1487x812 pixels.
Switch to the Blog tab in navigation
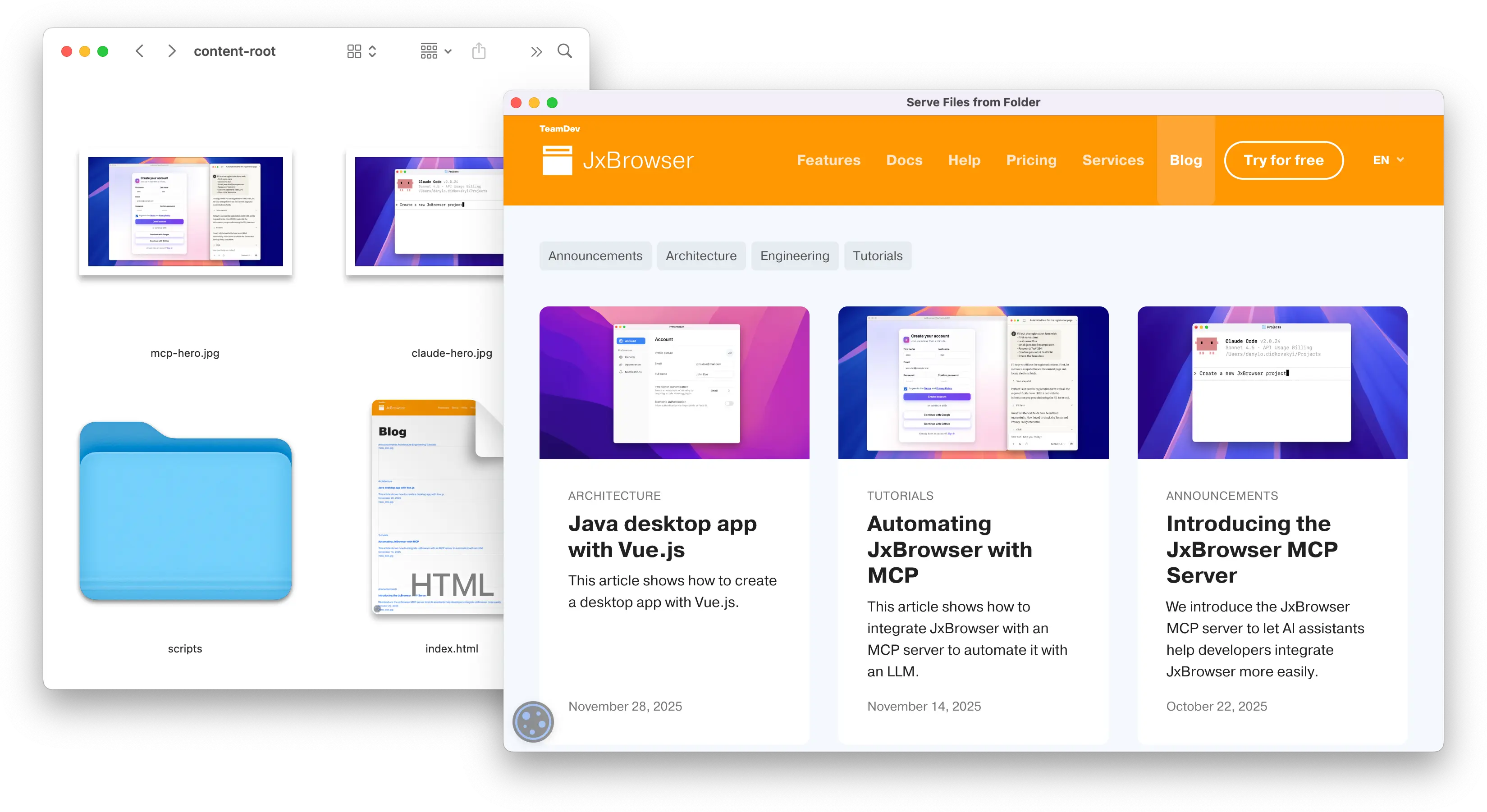1185,160
